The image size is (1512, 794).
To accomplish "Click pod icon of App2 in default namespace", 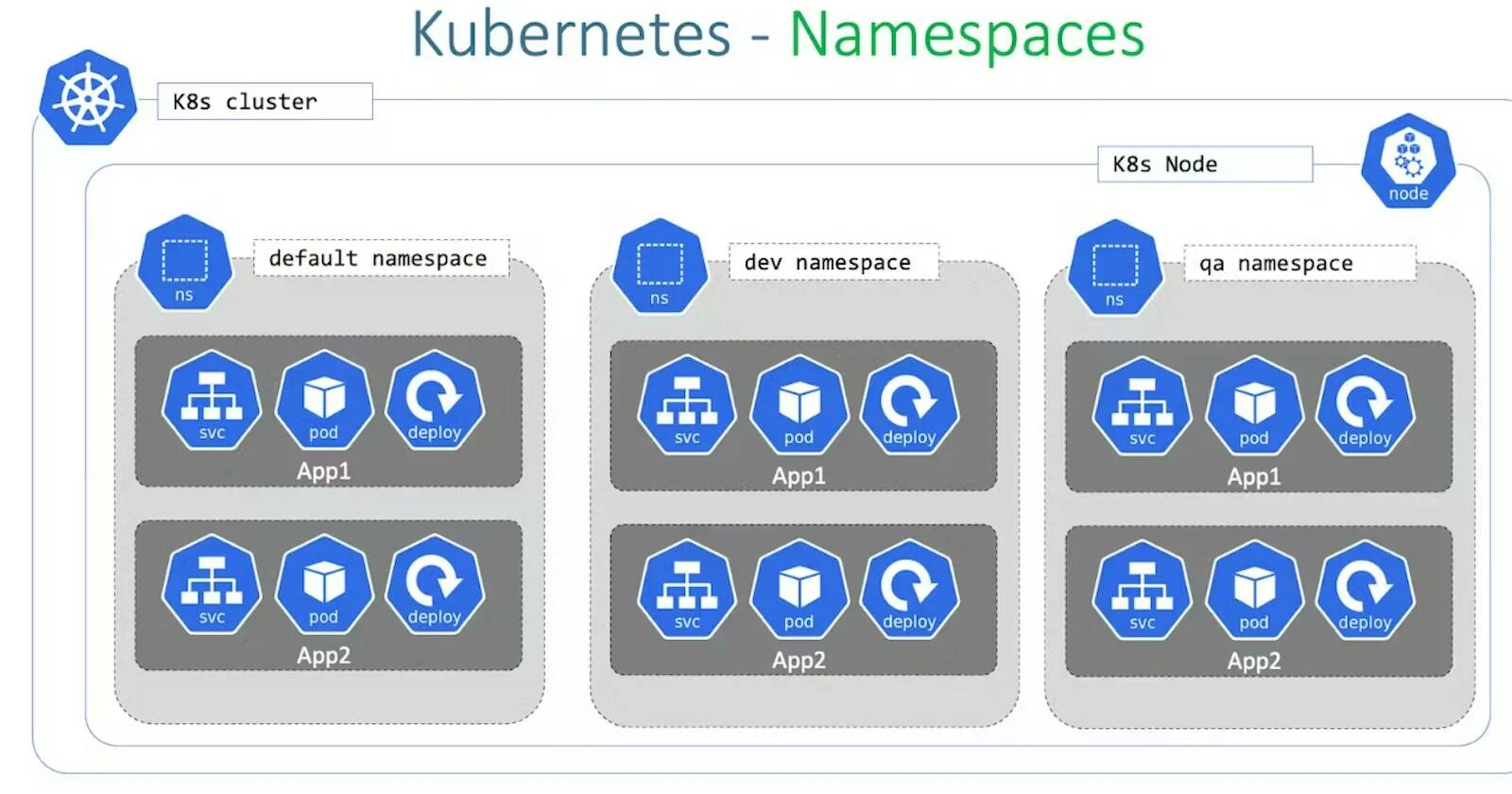I will pyautogui.click(x=323, y=584).
